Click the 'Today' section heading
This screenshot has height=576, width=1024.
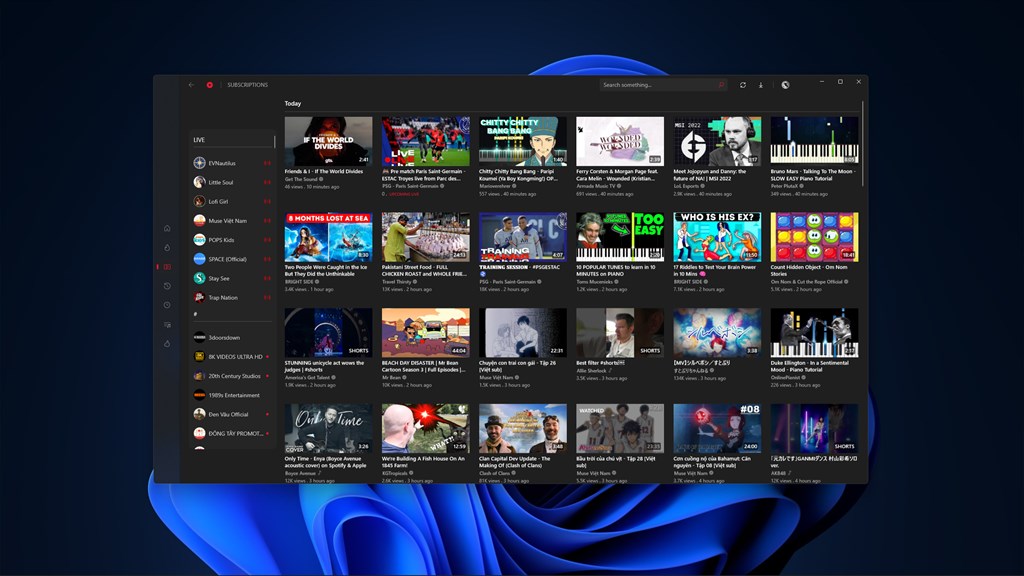click(x=293, y=103)
